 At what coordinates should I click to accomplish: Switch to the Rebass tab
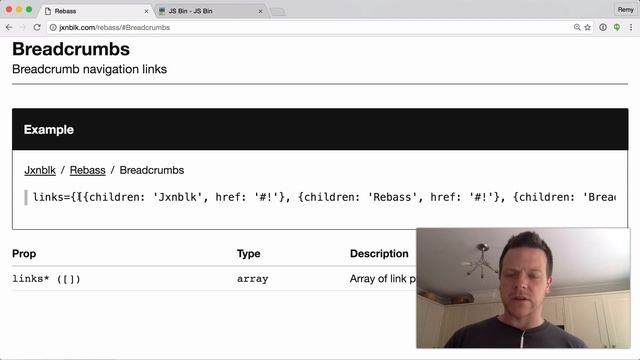coord(96,11)
